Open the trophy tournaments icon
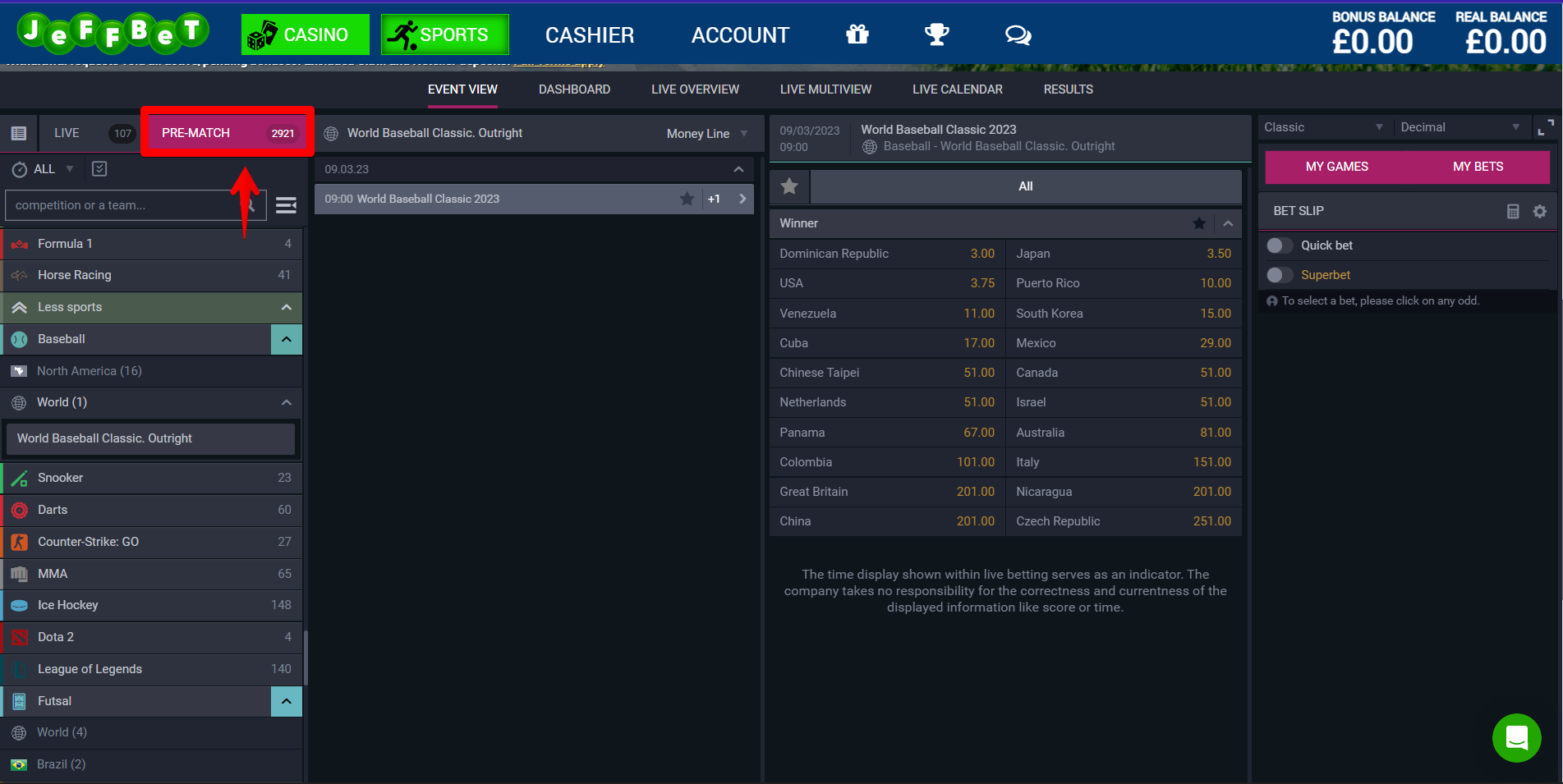 936,34
